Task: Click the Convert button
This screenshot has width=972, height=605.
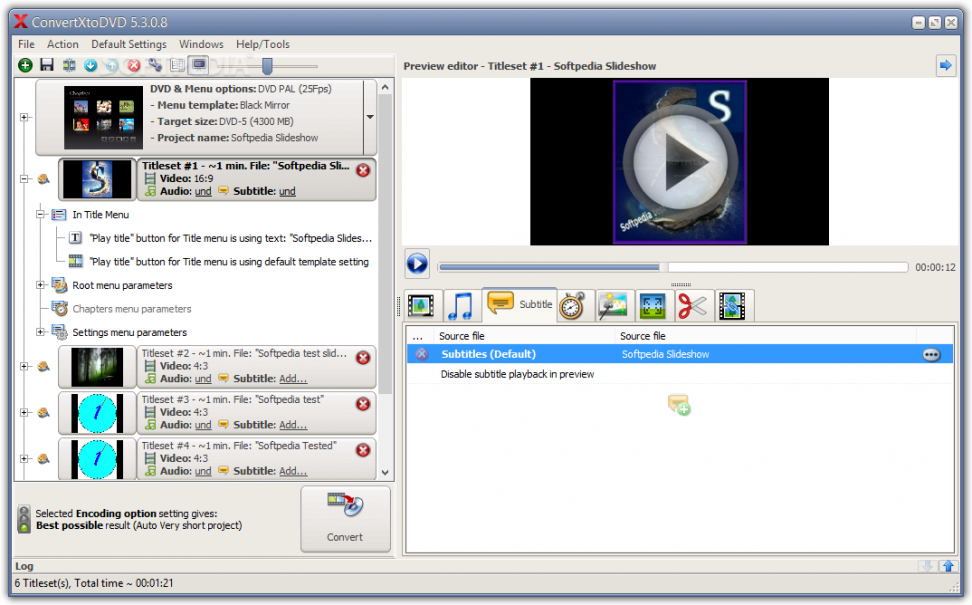Action: (344, 519)
